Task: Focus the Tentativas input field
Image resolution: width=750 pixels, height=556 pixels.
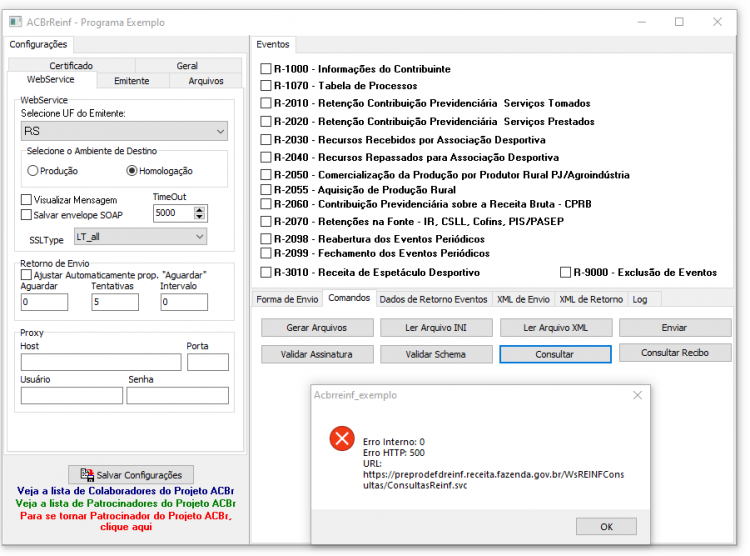Action: point(115,302)
